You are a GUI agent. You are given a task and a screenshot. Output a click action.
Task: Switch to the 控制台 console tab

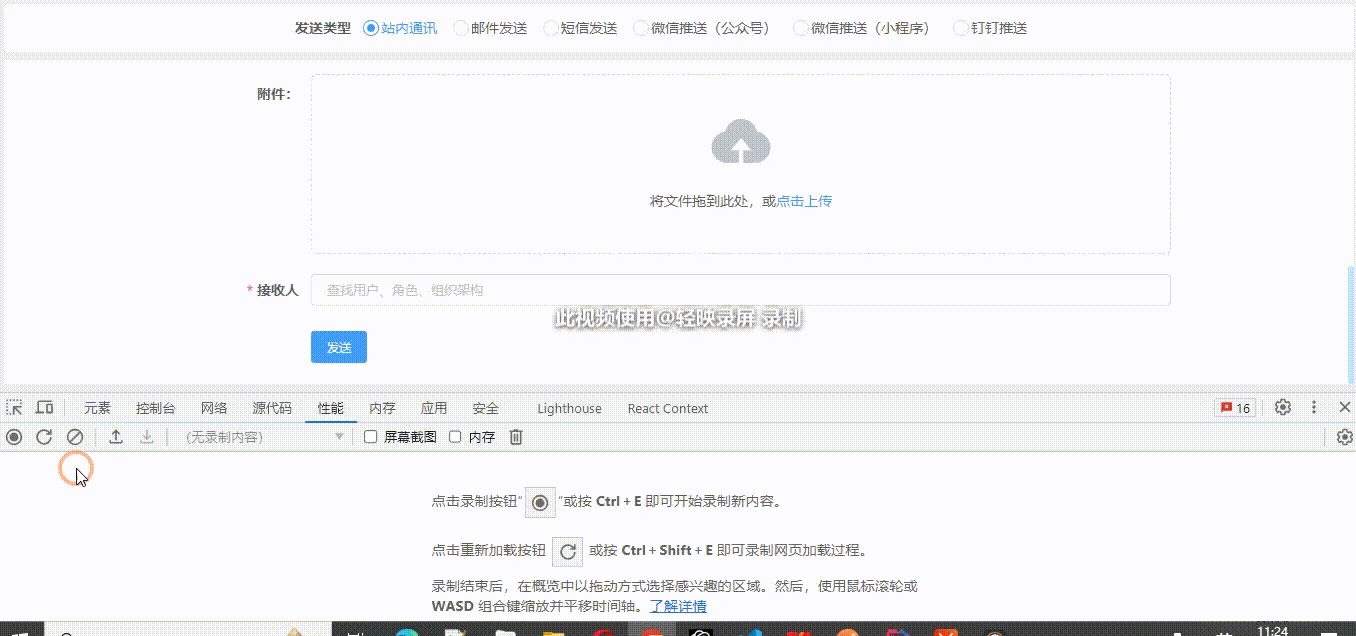(155, 407)
